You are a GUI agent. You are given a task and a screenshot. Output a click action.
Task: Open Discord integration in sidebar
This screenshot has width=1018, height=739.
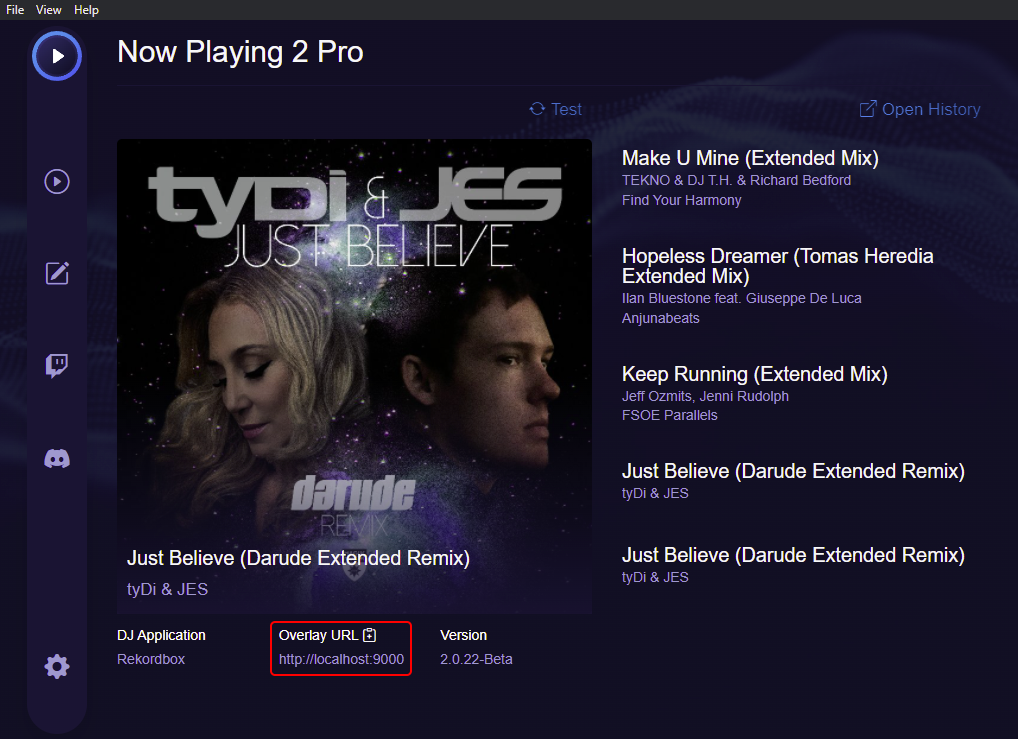pos(57,458)
